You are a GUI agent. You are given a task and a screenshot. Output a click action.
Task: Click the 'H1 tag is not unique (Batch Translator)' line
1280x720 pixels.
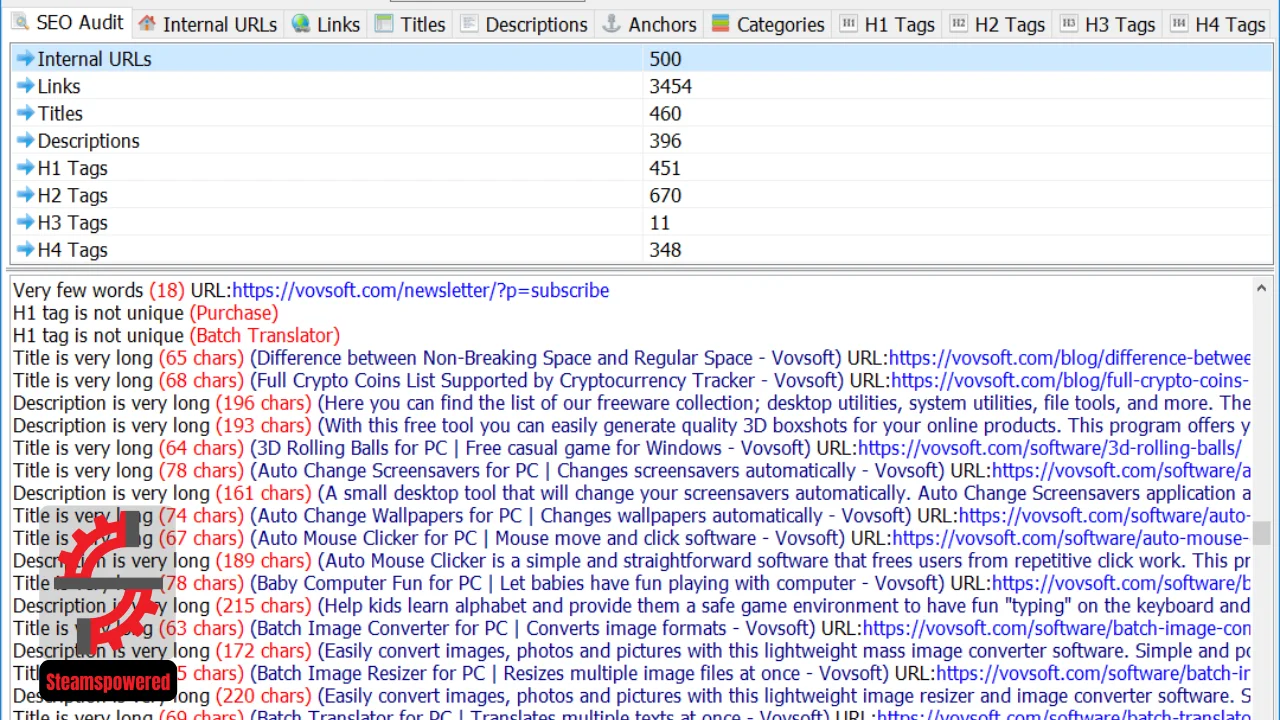point(177,335)
